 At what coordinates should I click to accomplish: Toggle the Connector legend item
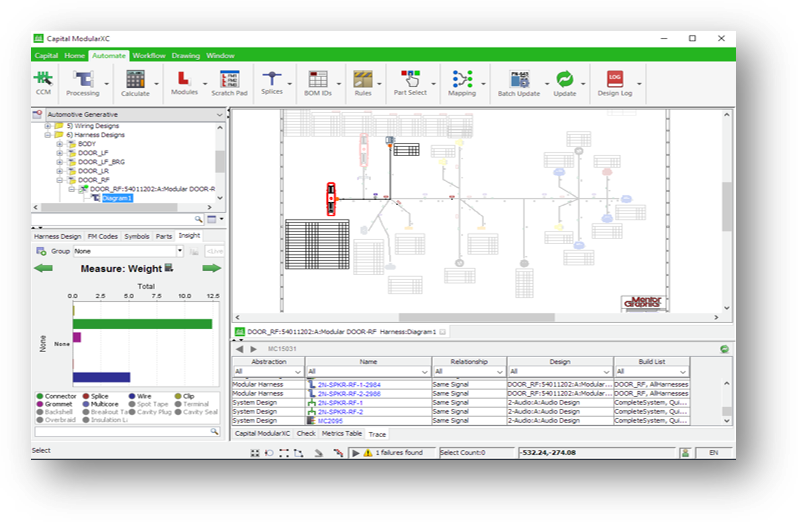(56, 396)
